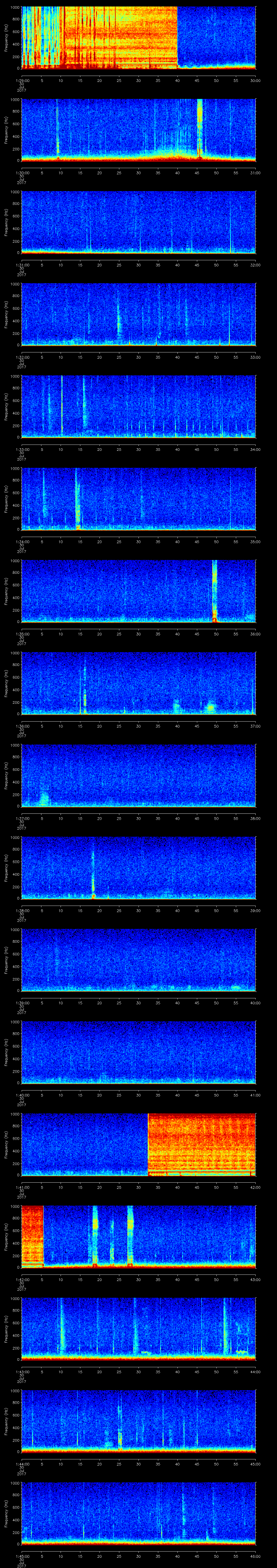Click the faint burst near 25 seconds in the 1:32:00 spectrogram
Image resolution: width=277 pixels, height=1568 pixels.
tap(119, 319)
